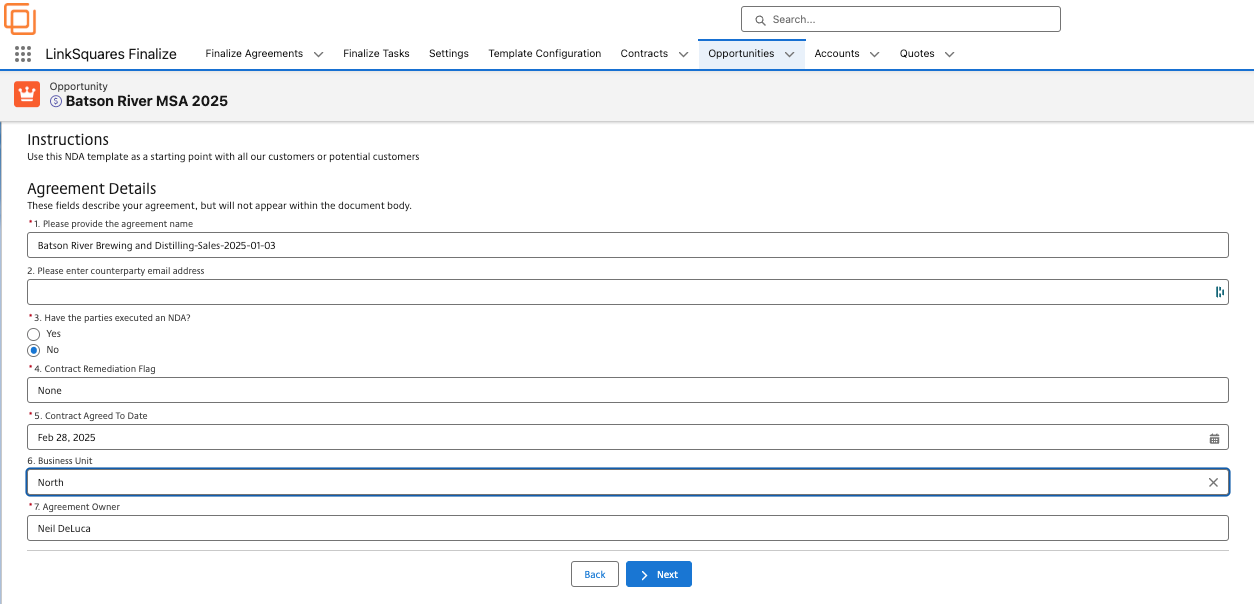Clear the Business Unit field with the X icon
1254x604 pixels.
tap(1213, 482)
